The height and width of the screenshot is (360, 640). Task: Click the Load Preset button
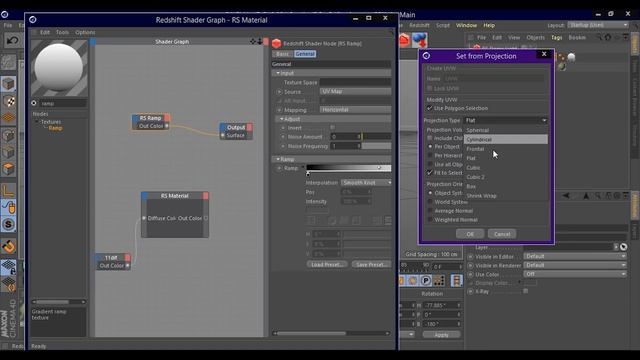point(327,264)
